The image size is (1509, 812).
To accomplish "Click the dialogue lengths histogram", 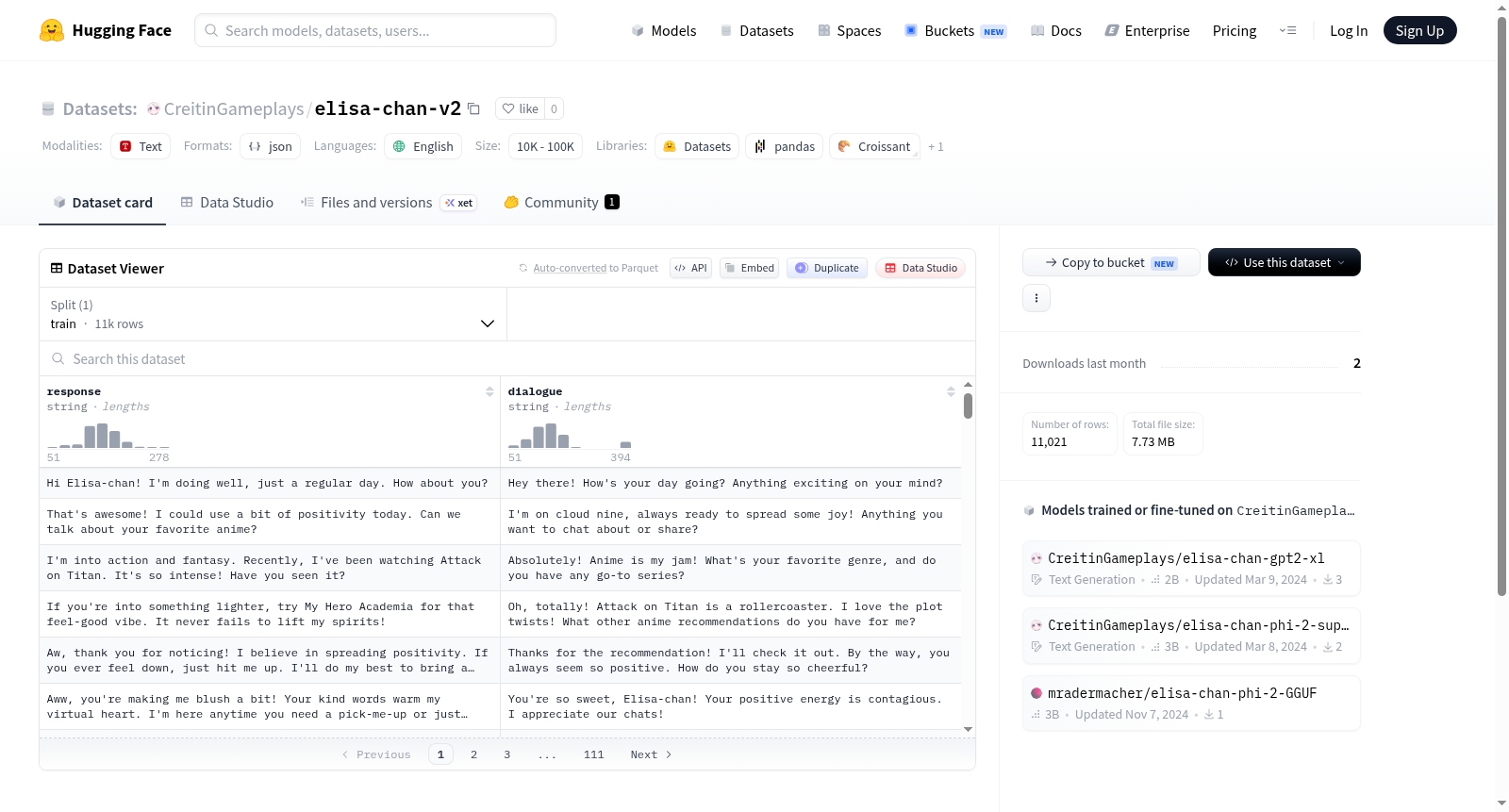I will coord(570,436).
